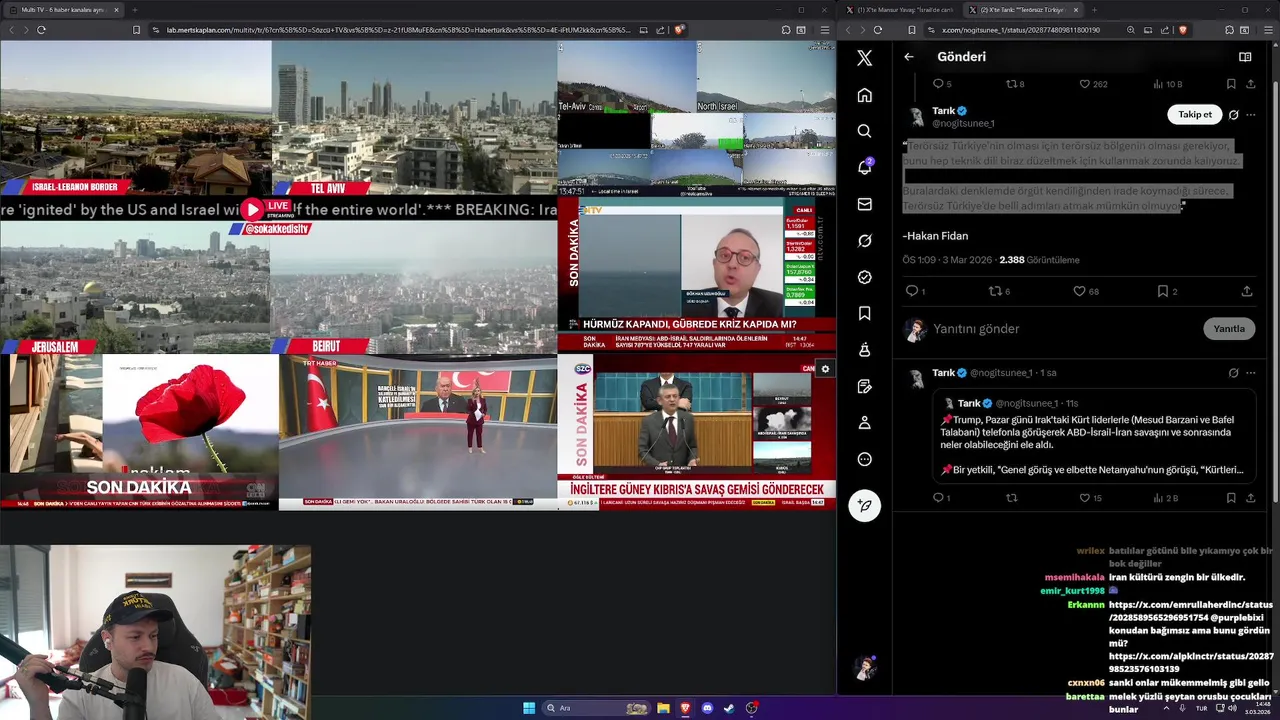Click the Beirut camera feed

click(414, 287)
